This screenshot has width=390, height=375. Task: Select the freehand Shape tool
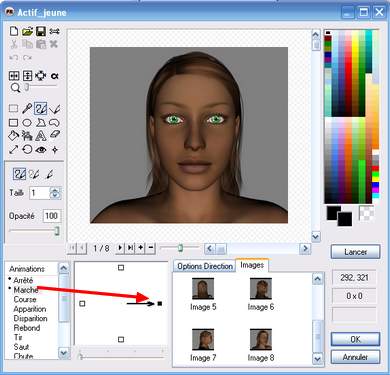coord(54,123)
